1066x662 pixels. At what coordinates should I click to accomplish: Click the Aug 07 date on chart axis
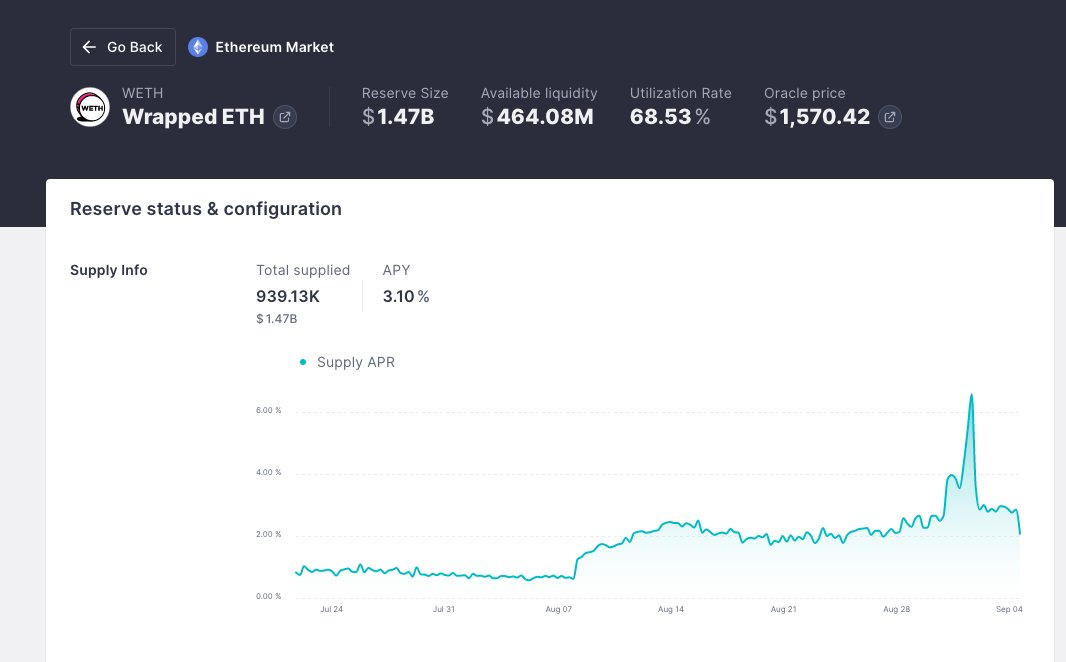559,608
